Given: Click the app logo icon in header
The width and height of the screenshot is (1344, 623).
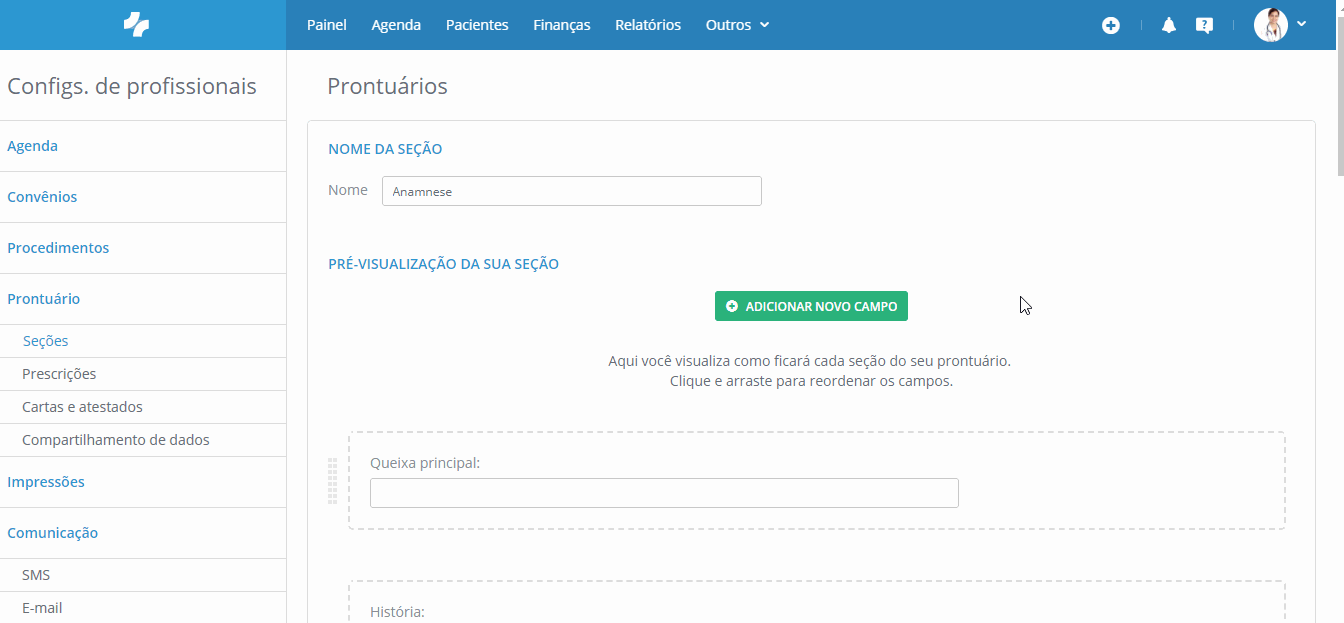Looking at the screenshot, I should [x=136, y=25].
